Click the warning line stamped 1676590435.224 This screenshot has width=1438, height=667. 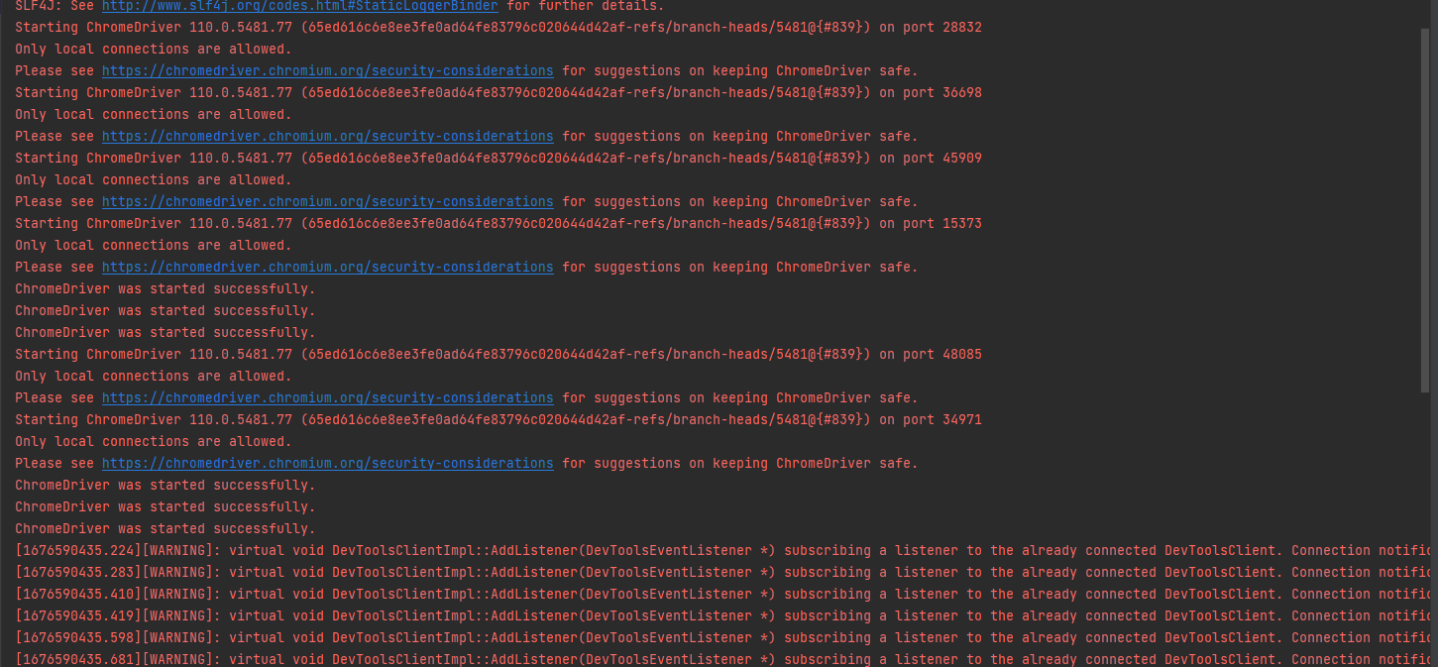[x=722, y=551]
